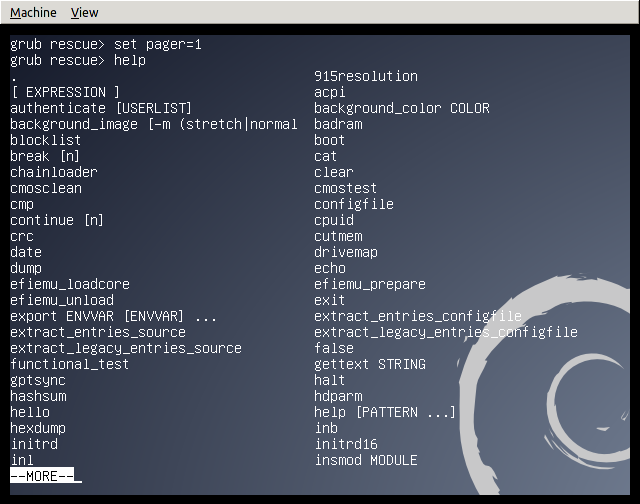Select the 'set pager=1' command line
Image resolution: width=640 pixels, height=504 pixels.
pos(106,44)
